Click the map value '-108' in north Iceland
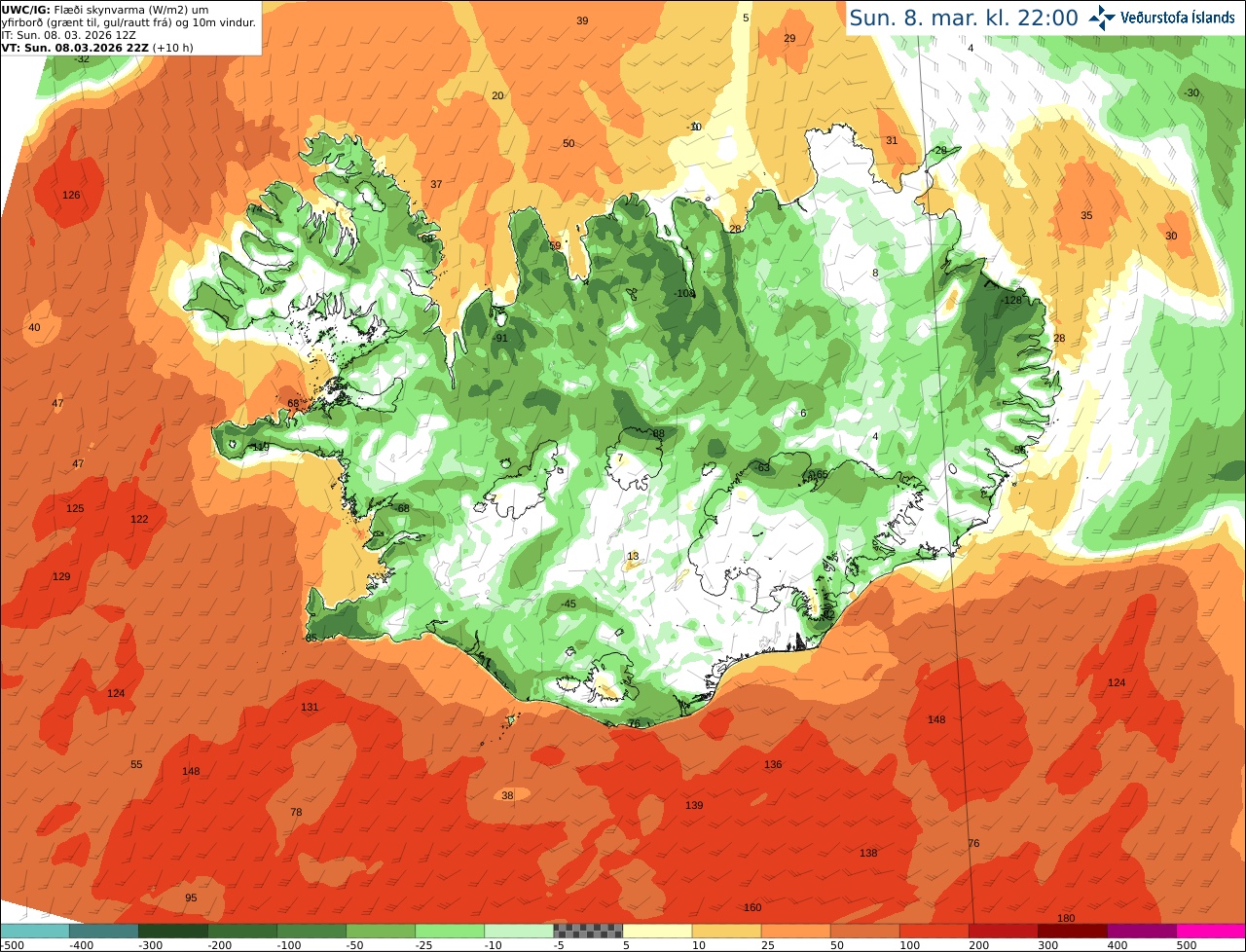This screenshot has width=1246, height=952. coord(684,293)
